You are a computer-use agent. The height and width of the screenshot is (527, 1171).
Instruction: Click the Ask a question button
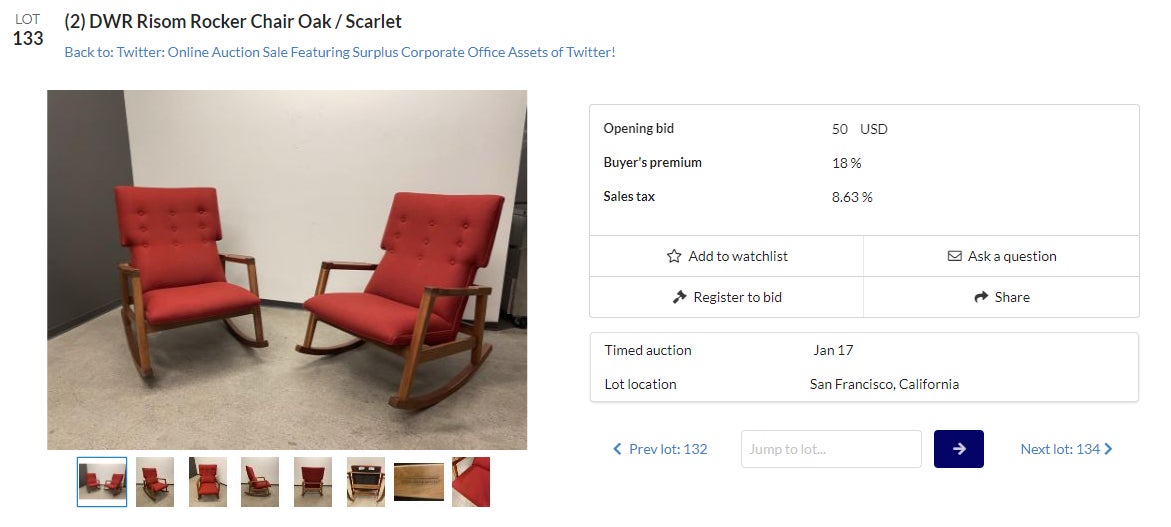click(1002, 257)
